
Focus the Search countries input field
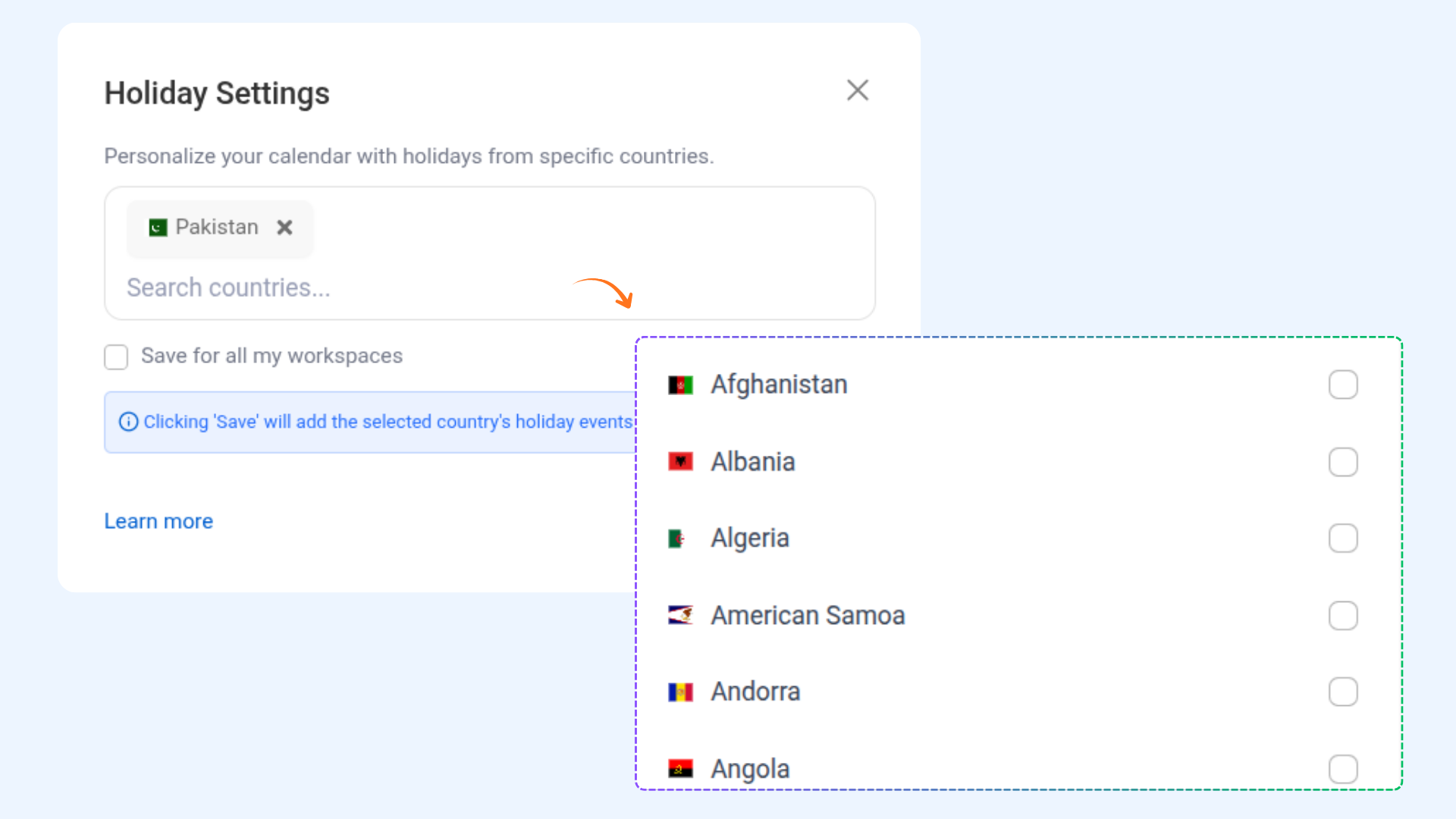click(x=341, y=288)
